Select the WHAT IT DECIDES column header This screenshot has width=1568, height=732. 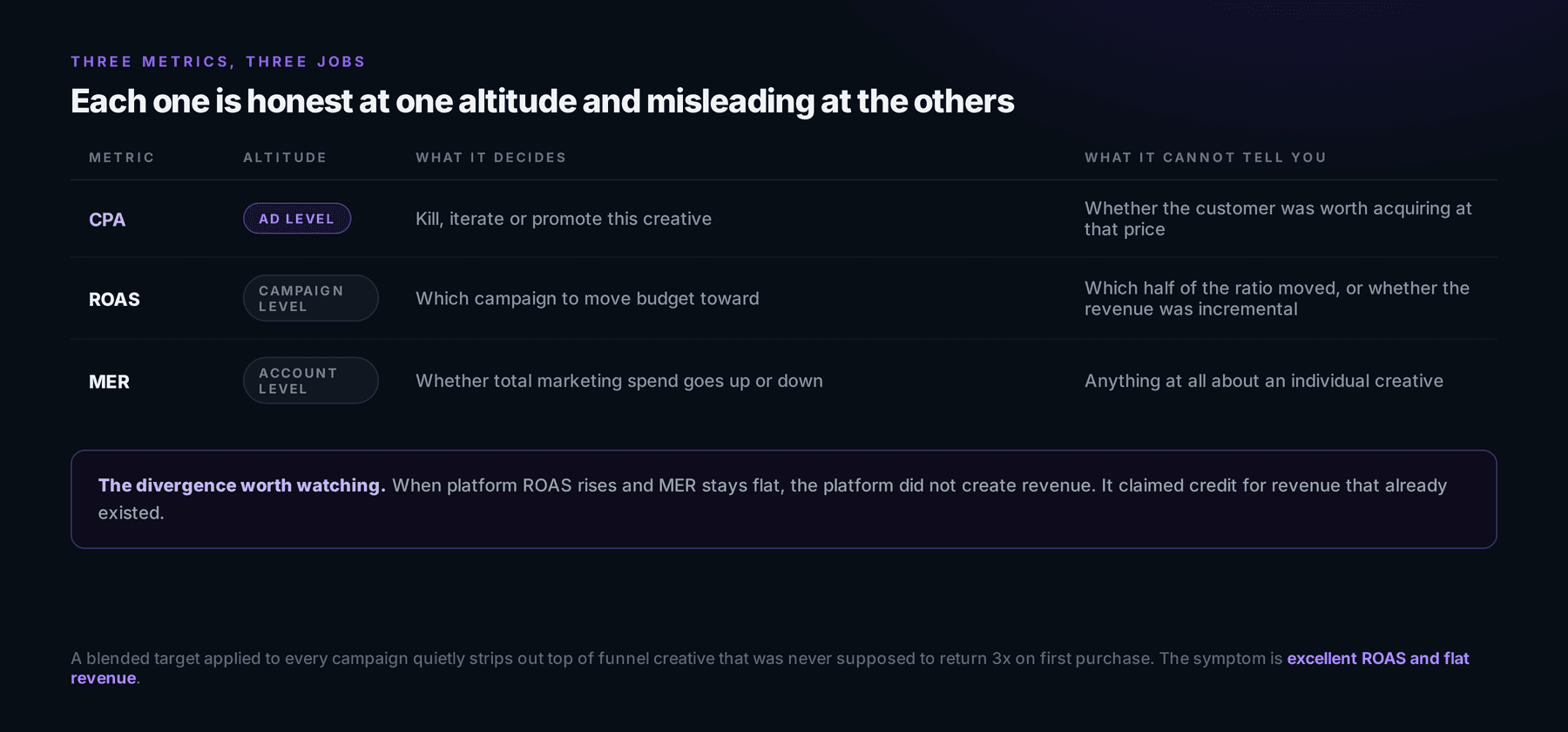(490, 158)
